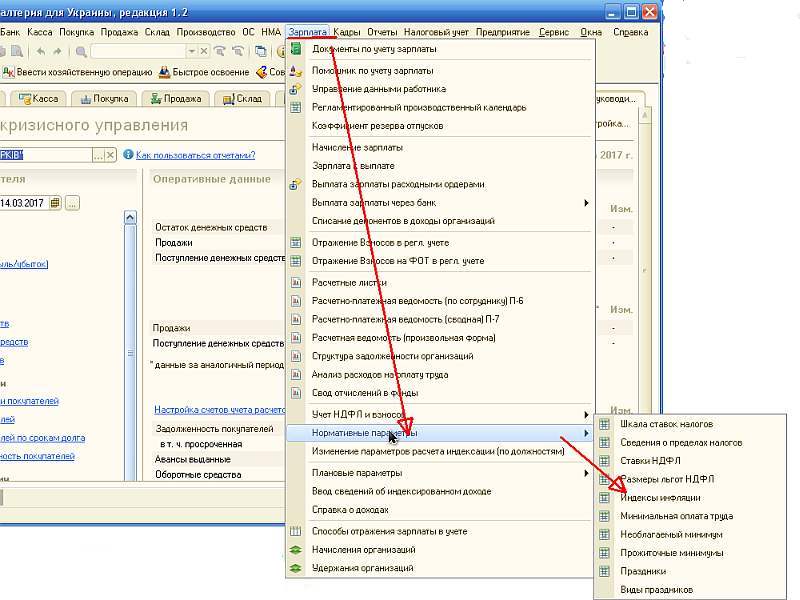Click table icon beside Шкала ставок налогов
800x600 pixels.
point(605,424)
